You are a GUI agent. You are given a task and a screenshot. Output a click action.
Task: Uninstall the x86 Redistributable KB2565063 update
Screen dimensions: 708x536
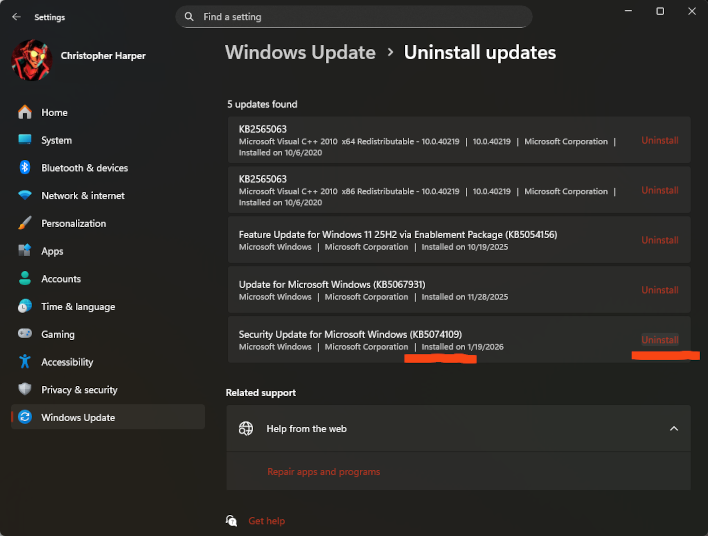(660, 190)
